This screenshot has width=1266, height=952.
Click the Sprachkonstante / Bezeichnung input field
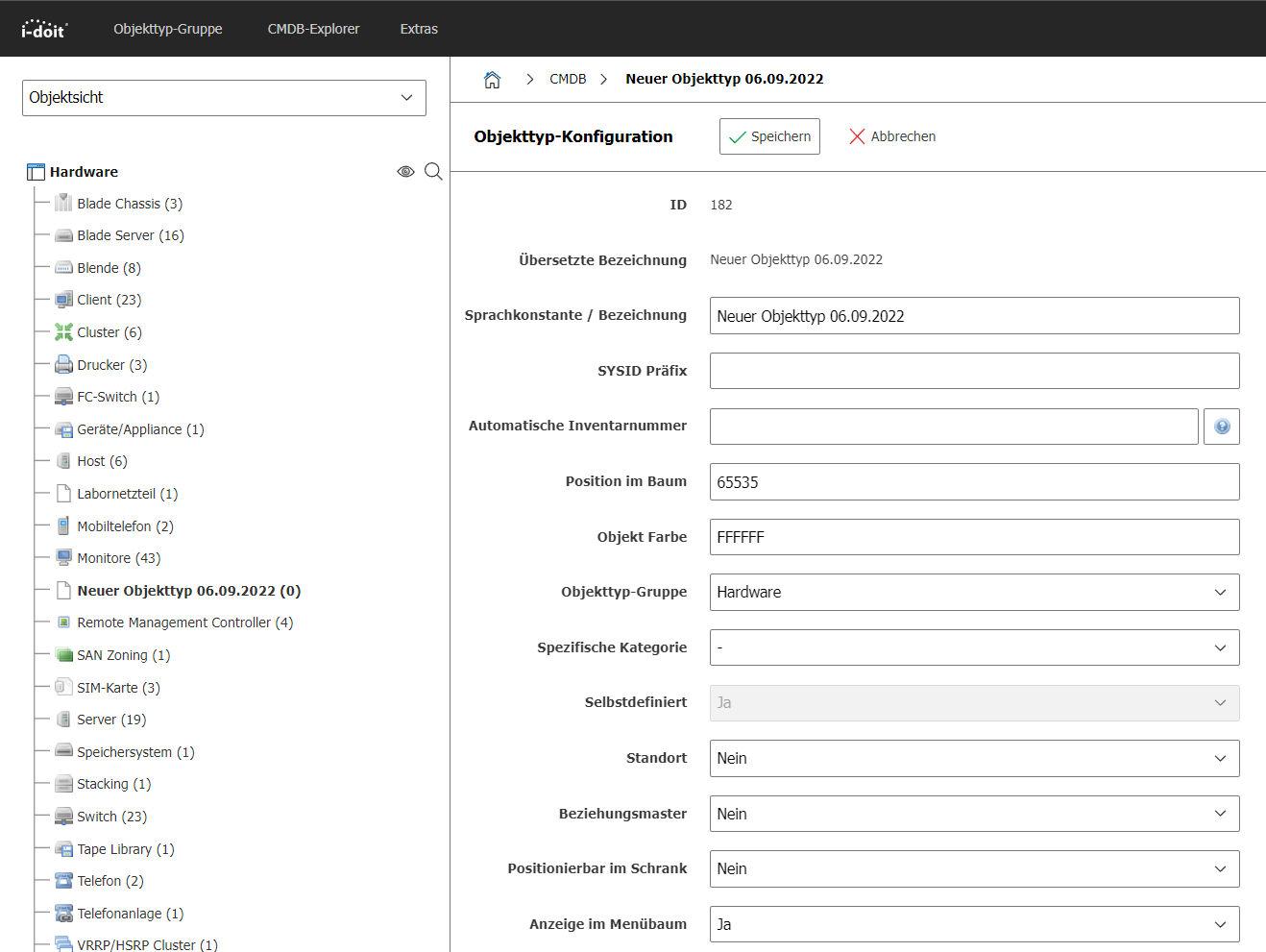[974, 316]
